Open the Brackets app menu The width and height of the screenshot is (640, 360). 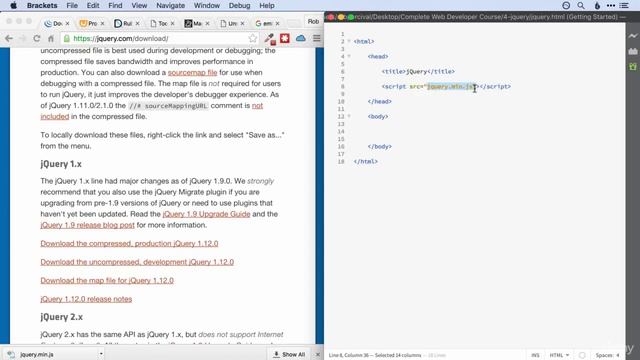tap(42, 5)
